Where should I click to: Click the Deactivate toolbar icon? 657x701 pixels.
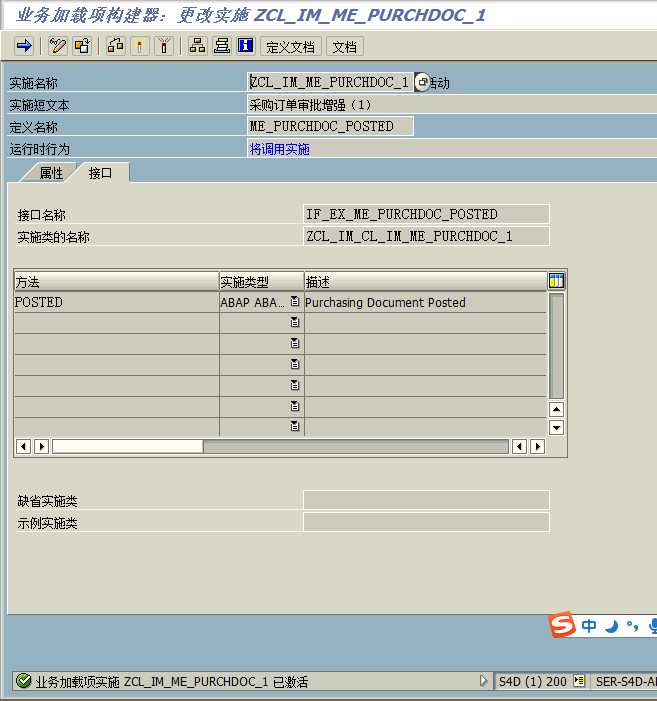point(164,46)
